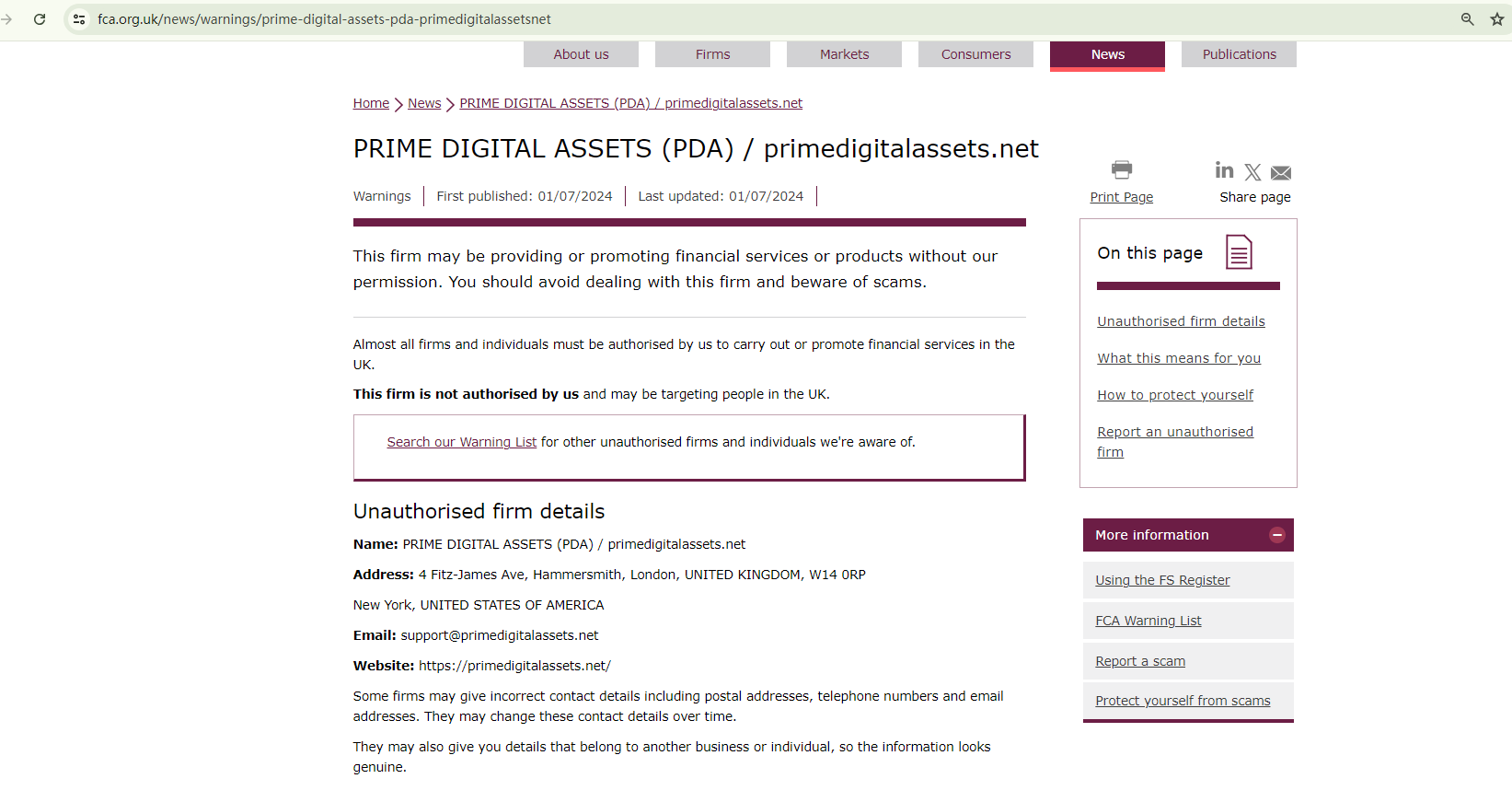Viewport: 1512px width, 802px height.
Task: Click the Print Page link
Action: [x=1121, y=197]
